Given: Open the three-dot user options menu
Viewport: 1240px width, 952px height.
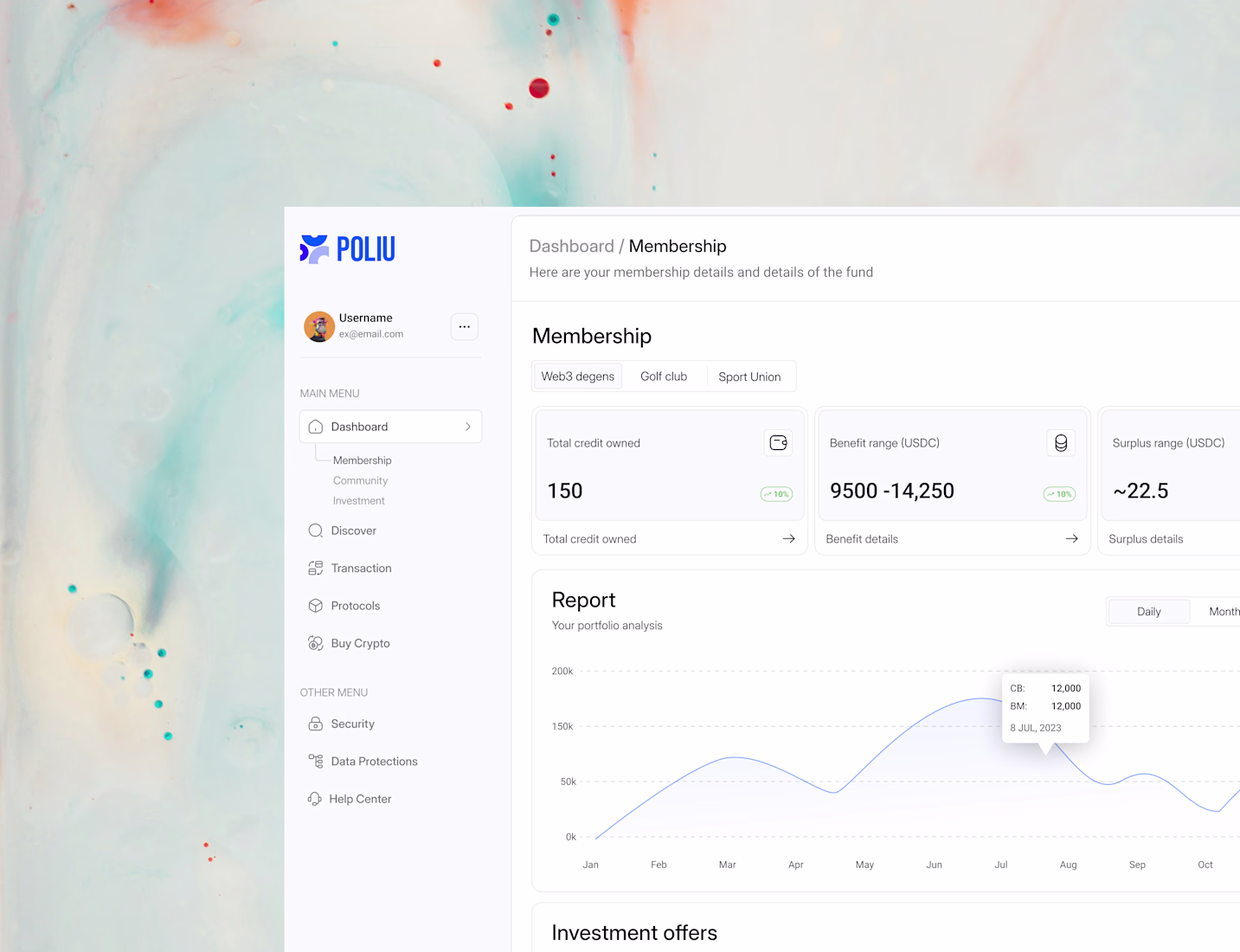Looking at the screenshot, I should click(x=465, y=326).
